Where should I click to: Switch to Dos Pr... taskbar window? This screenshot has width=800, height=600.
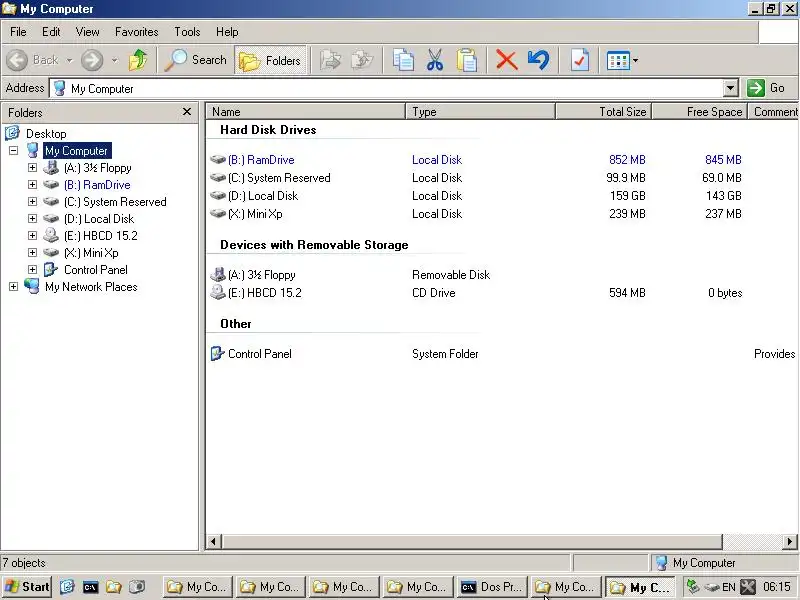click(492, 587)
